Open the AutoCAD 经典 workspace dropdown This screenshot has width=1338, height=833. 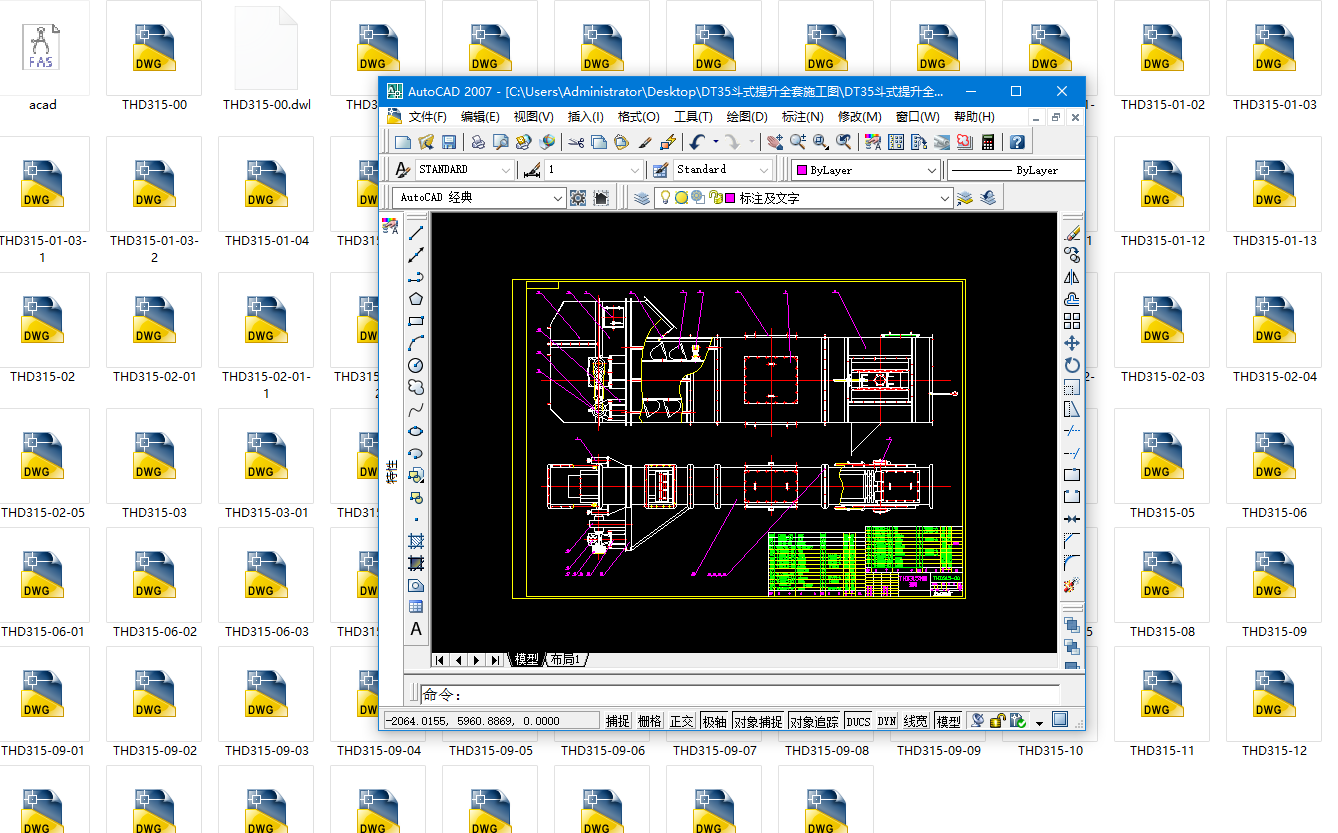(x=479, y=198)
